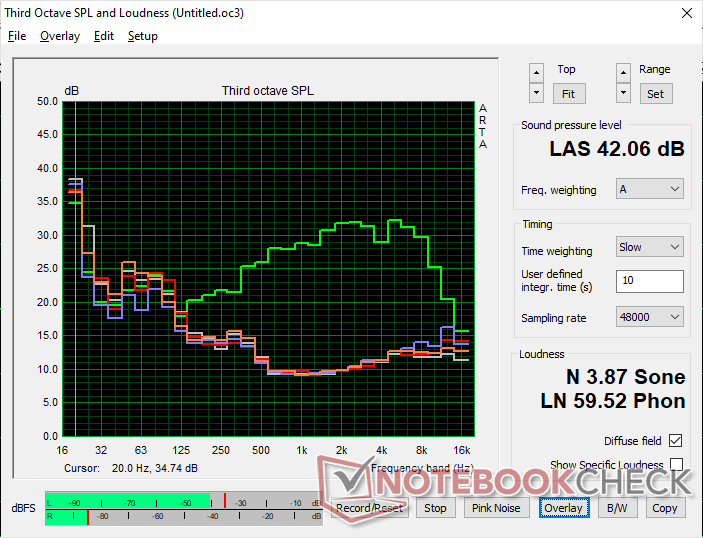Click the Pink Noise button

pyautogui.click(x=495, y=508)
